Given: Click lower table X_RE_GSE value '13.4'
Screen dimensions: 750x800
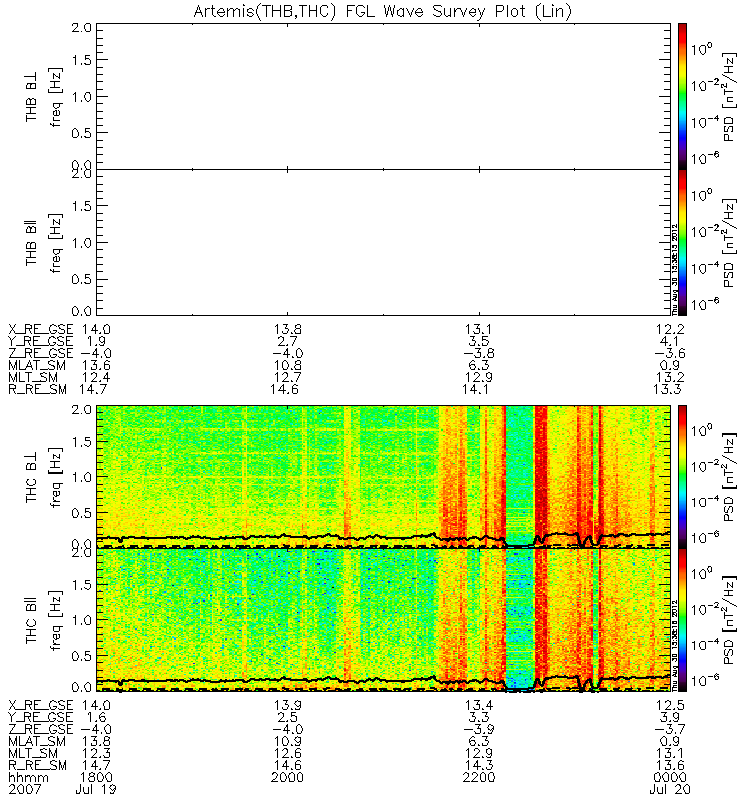Looking at the screenshot, I should coord(479,705).
